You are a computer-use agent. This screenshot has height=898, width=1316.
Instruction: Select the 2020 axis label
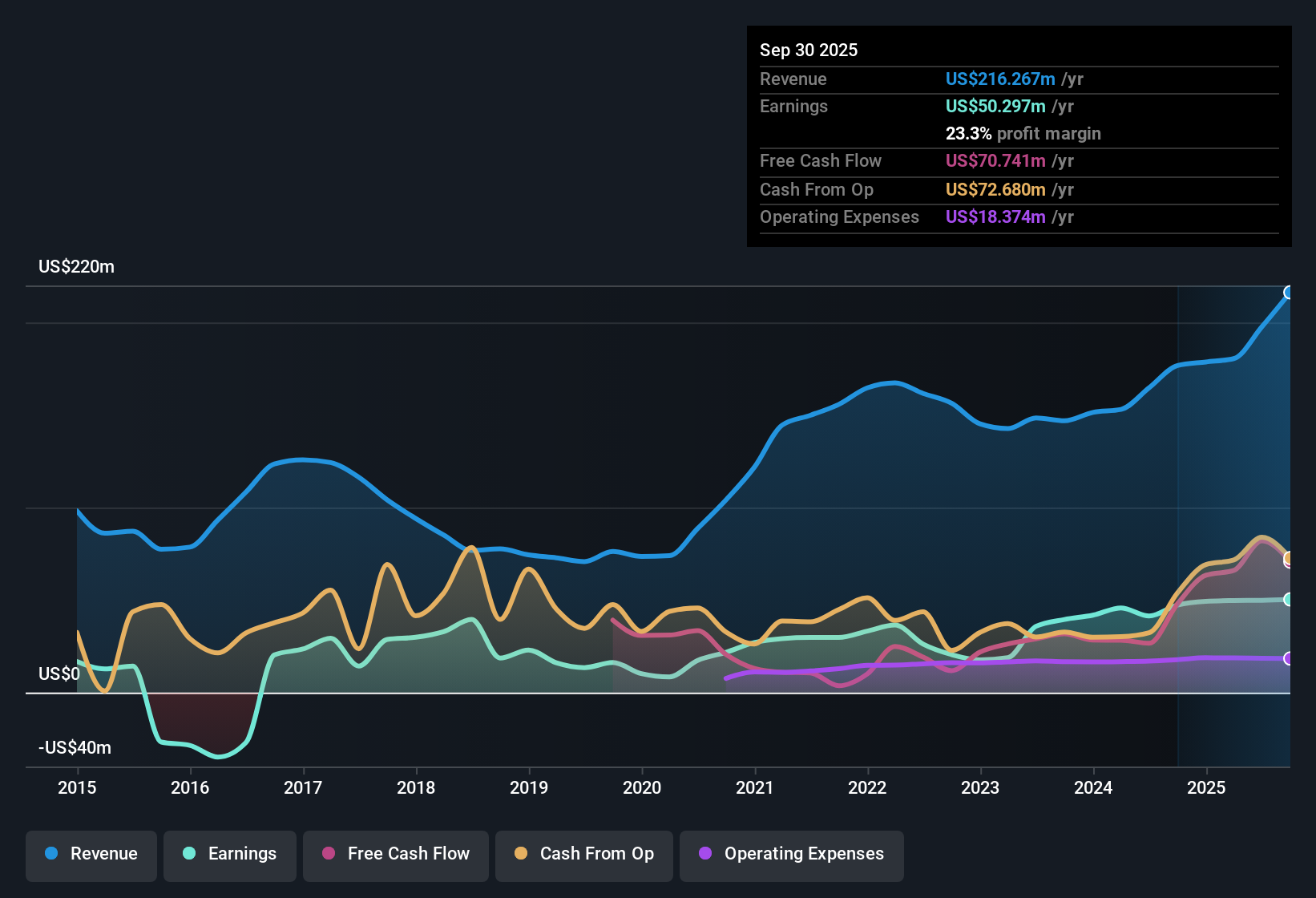click(x=642, y=788)
